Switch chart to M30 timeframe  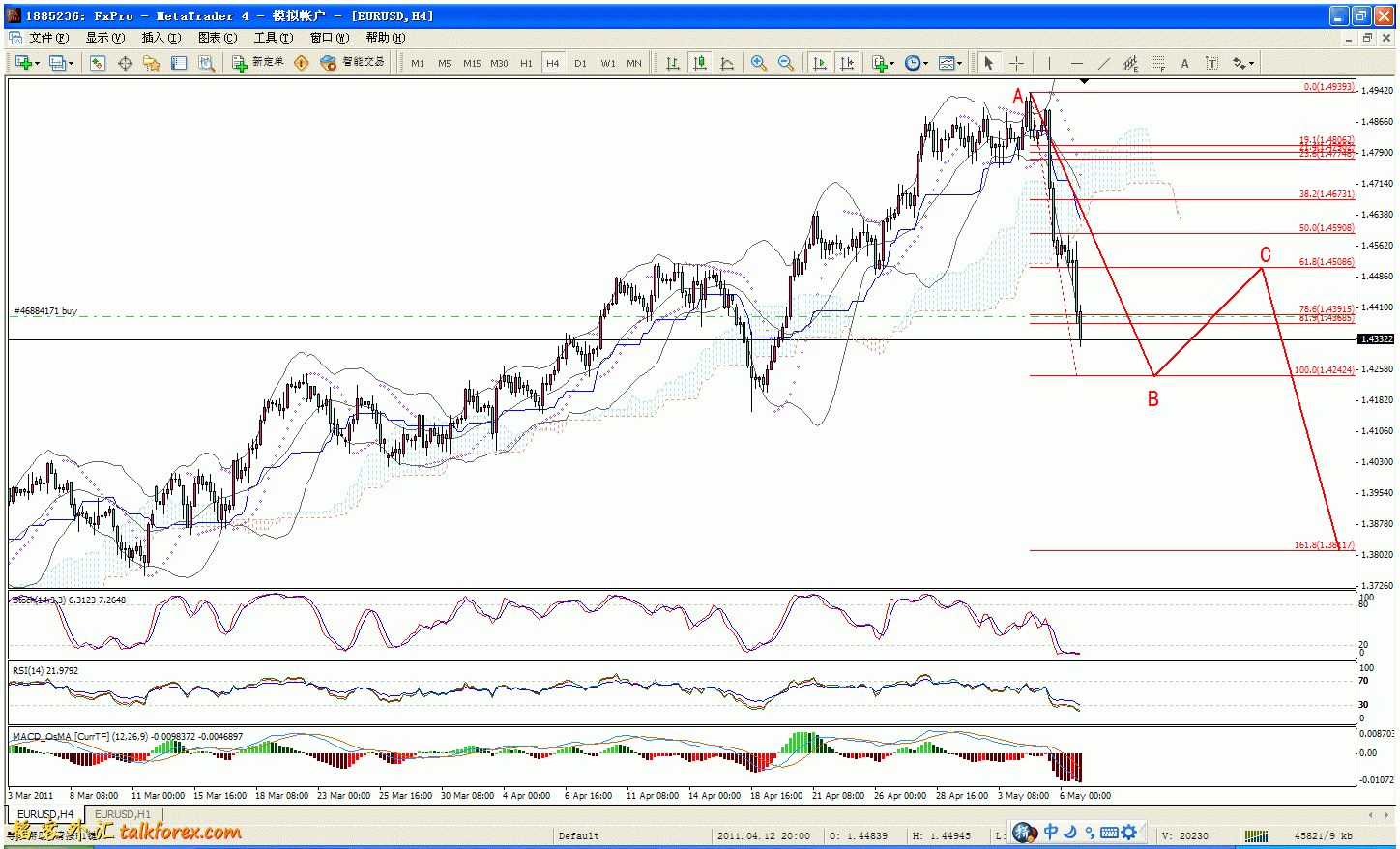coord(499,64)
